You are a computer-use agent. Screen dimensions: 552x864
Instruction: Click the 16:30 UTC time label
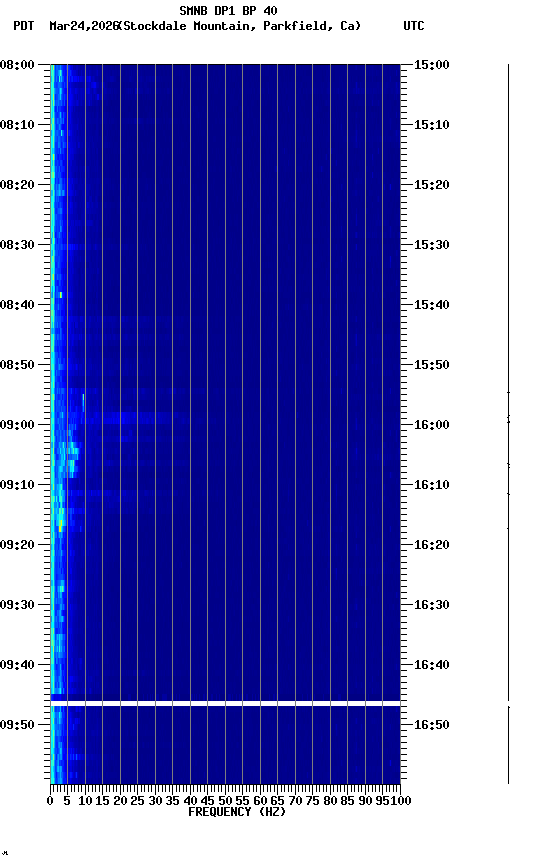(432, 606)
